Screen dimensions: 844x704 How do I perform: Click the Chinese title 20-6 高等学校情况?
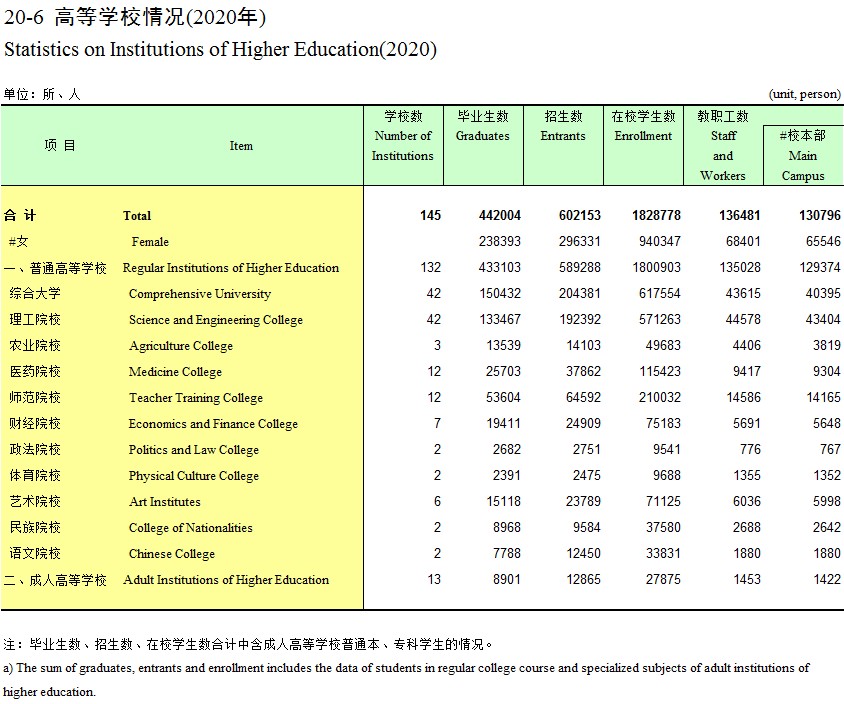click(x=135, y=17)
